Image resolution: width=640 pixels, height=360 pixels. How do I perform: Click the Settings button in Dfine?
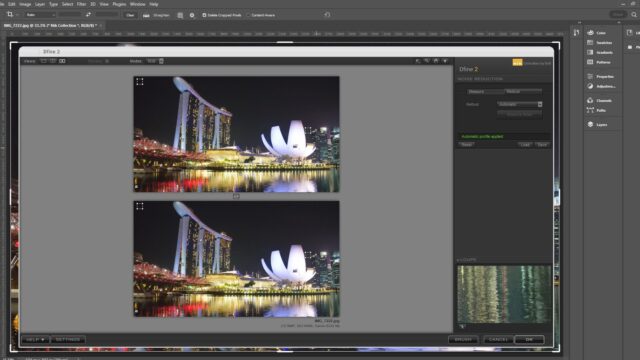(68, 340)
